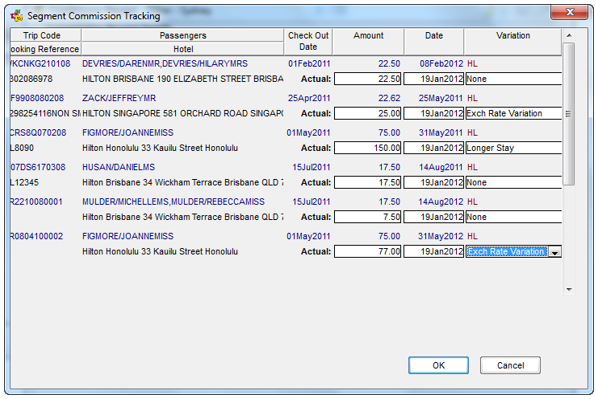
Task: Click expected amount 22.62
Action: (x=389, y=98)
